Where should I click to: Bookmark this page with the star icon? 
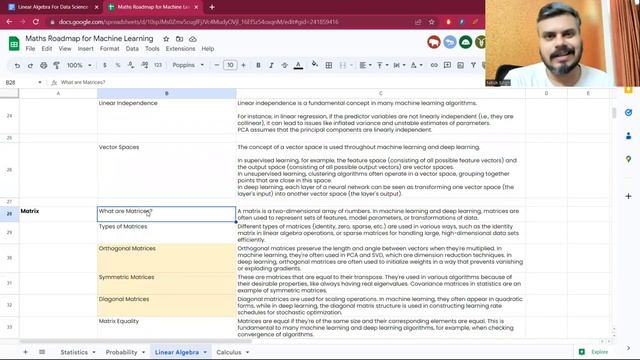[x=432, y=22]
